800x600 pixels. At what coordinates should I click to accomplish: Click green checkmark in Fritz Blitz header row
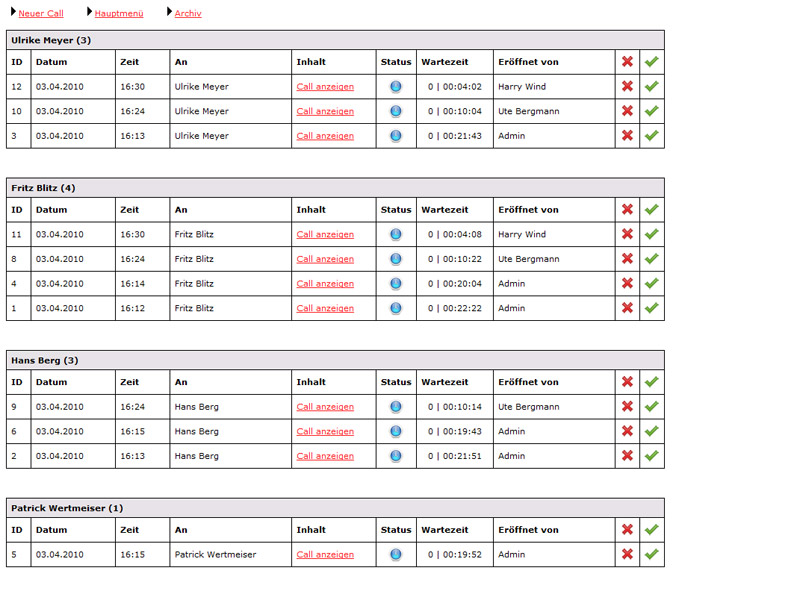652,210
